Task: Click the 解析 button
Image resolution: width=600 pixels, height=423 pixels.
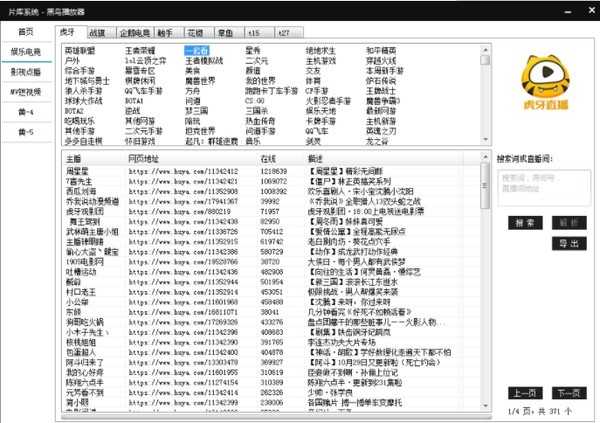Action: 569,223
